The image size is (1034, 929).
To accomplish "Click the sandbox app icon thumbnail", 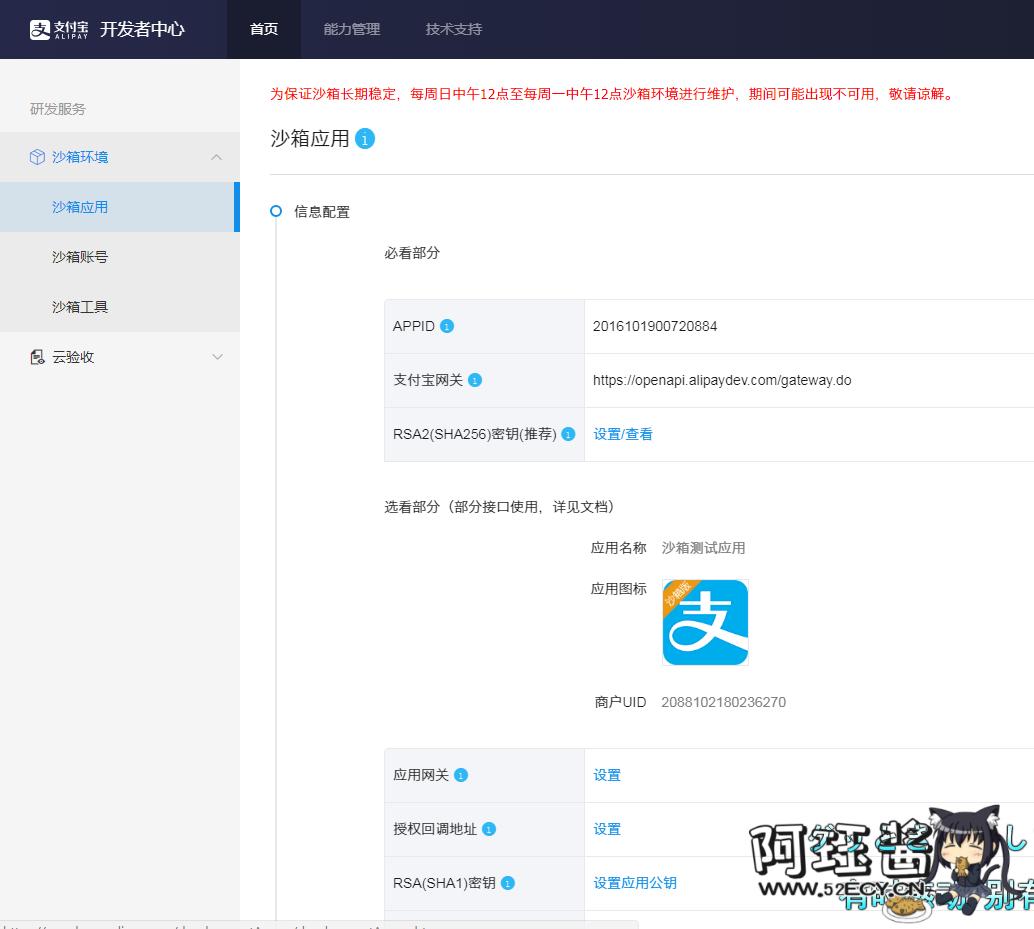I will pos(705,622).
